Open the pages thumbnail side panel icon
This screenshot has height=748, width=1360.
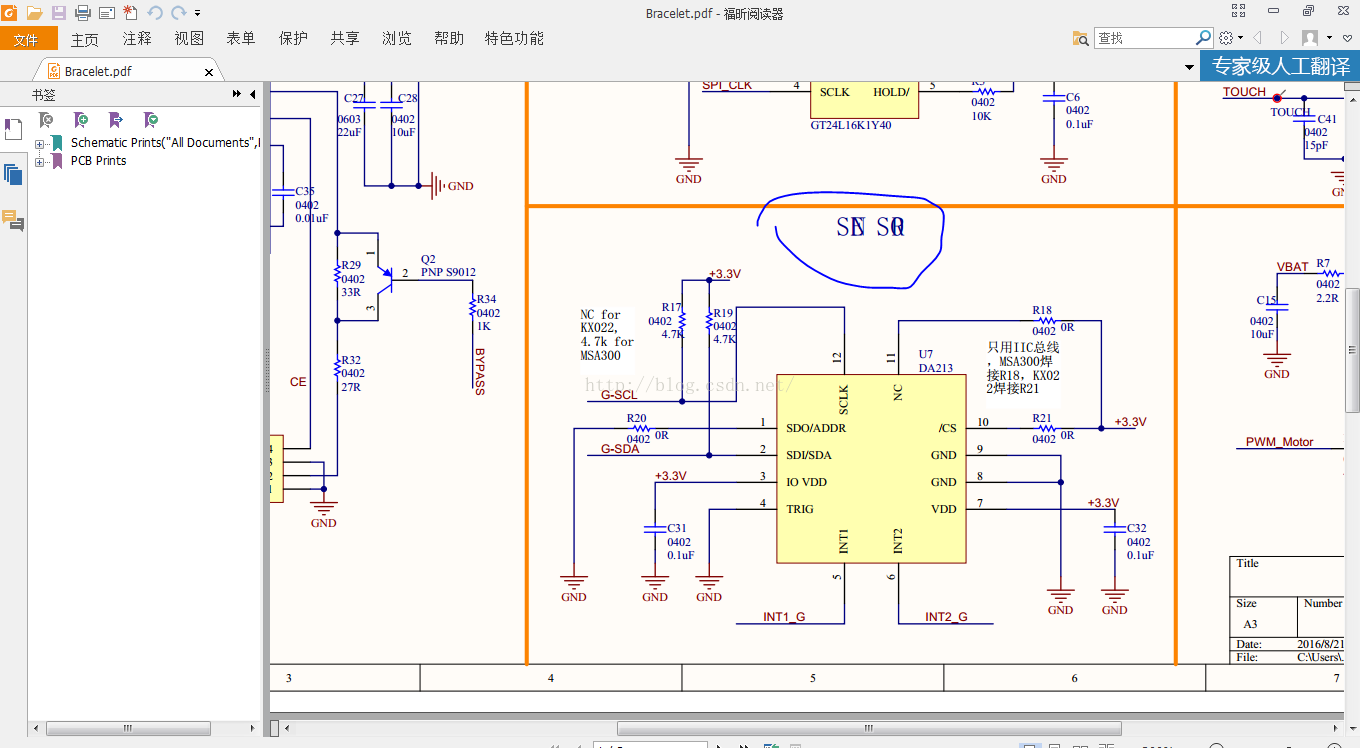[13, 175]
